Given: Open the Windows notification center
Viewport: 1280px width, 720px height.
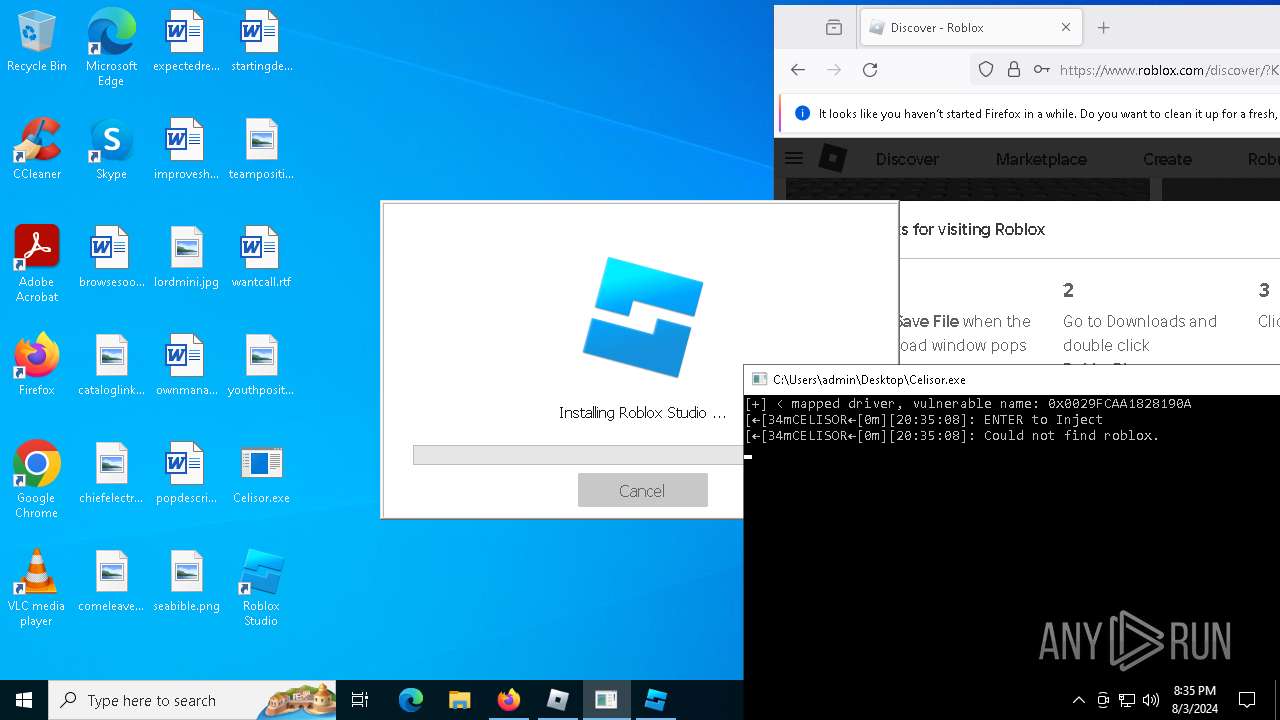Looking at the screenshot, I should click(x=1247, y=700).
